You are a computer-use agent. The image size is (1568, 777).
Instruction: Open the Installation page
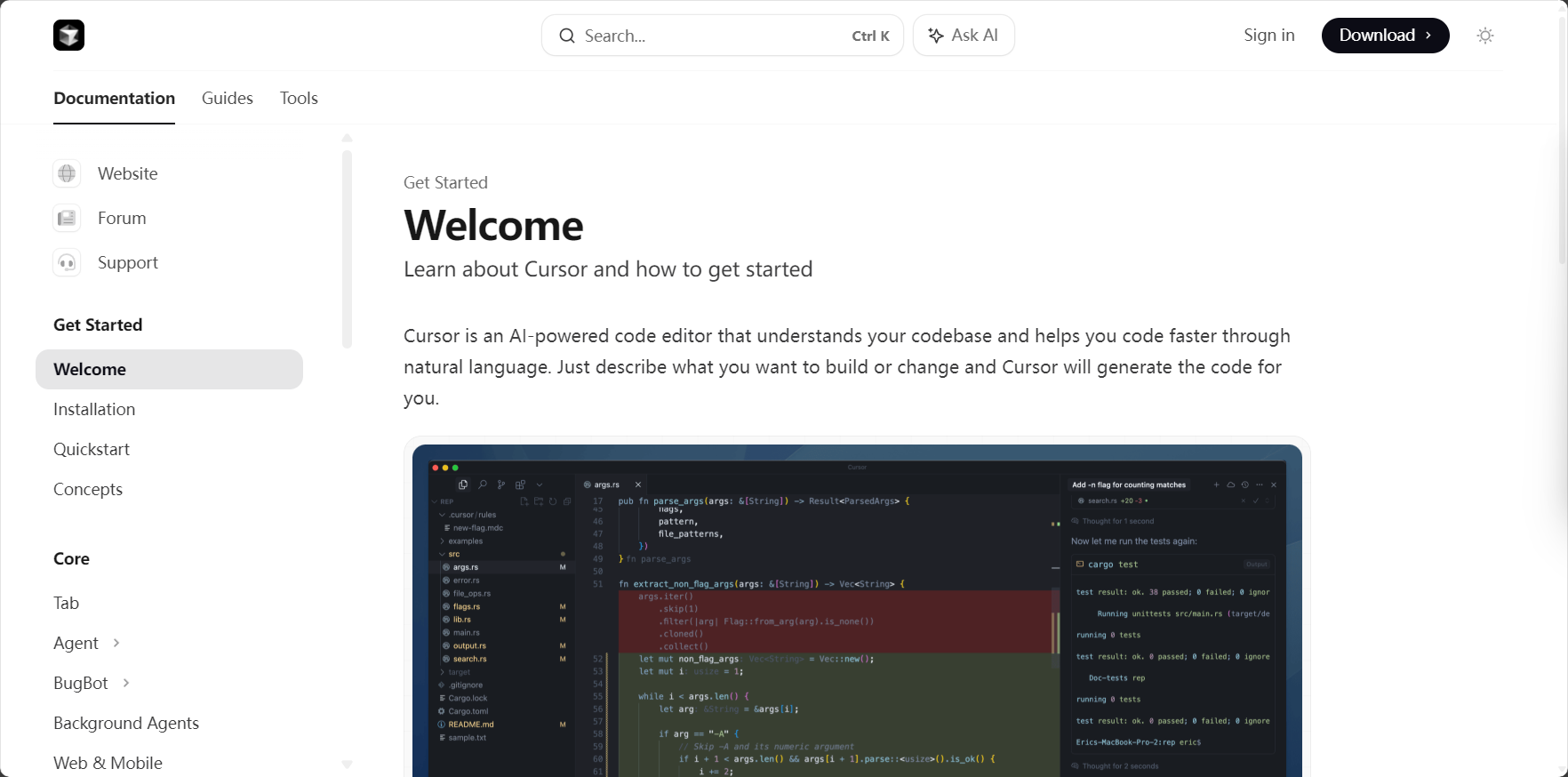point(94,409)
